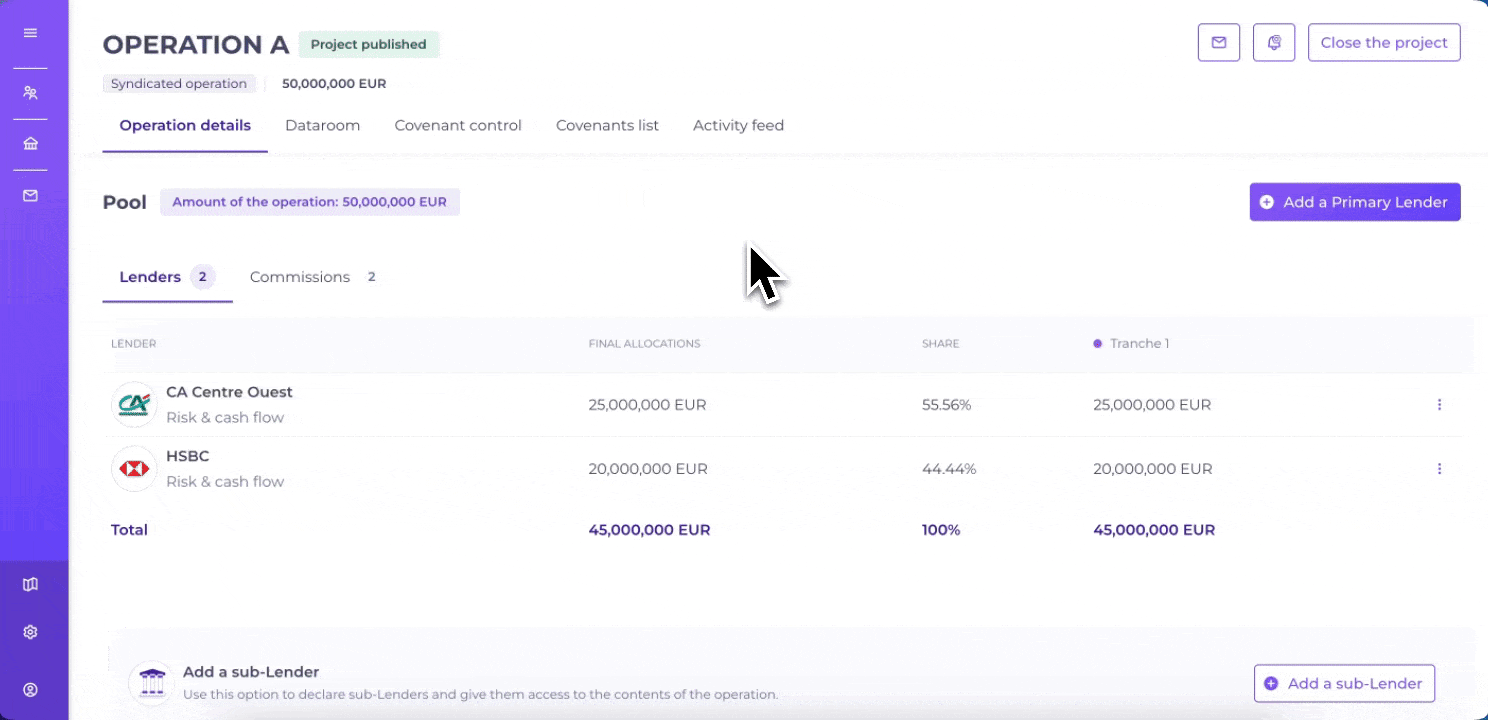Screen dimensions: 1488x720
Task: Click the SHARE column header
Action: [x=940, y=344]
